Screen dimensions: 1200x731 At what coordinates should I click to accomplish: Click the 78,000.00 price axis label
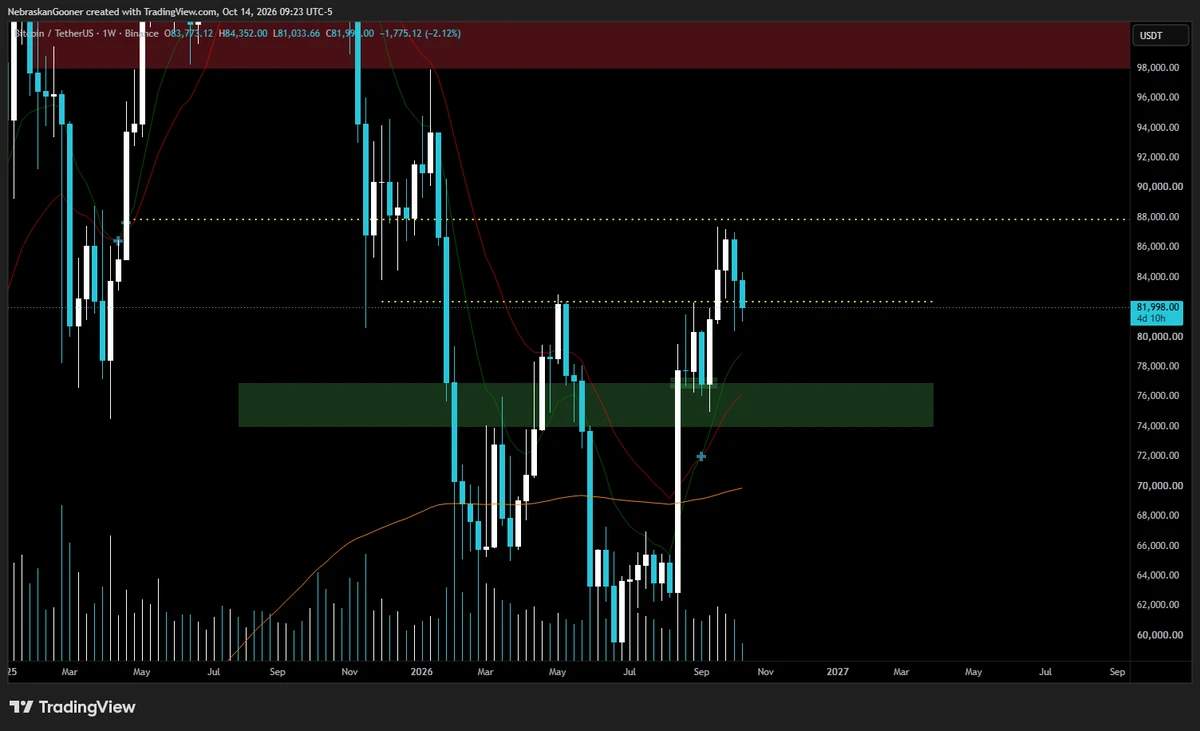[1158, 366]
